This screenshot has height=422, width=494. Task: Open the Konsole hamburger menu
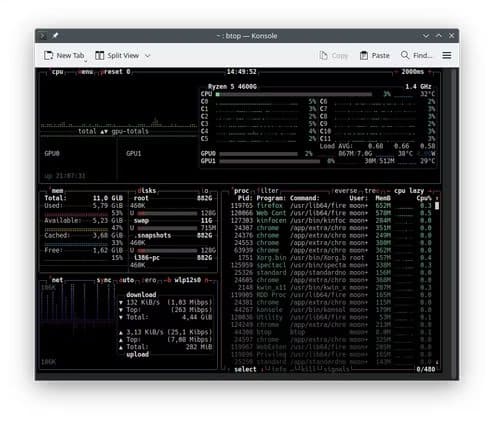tap(447, 55)
